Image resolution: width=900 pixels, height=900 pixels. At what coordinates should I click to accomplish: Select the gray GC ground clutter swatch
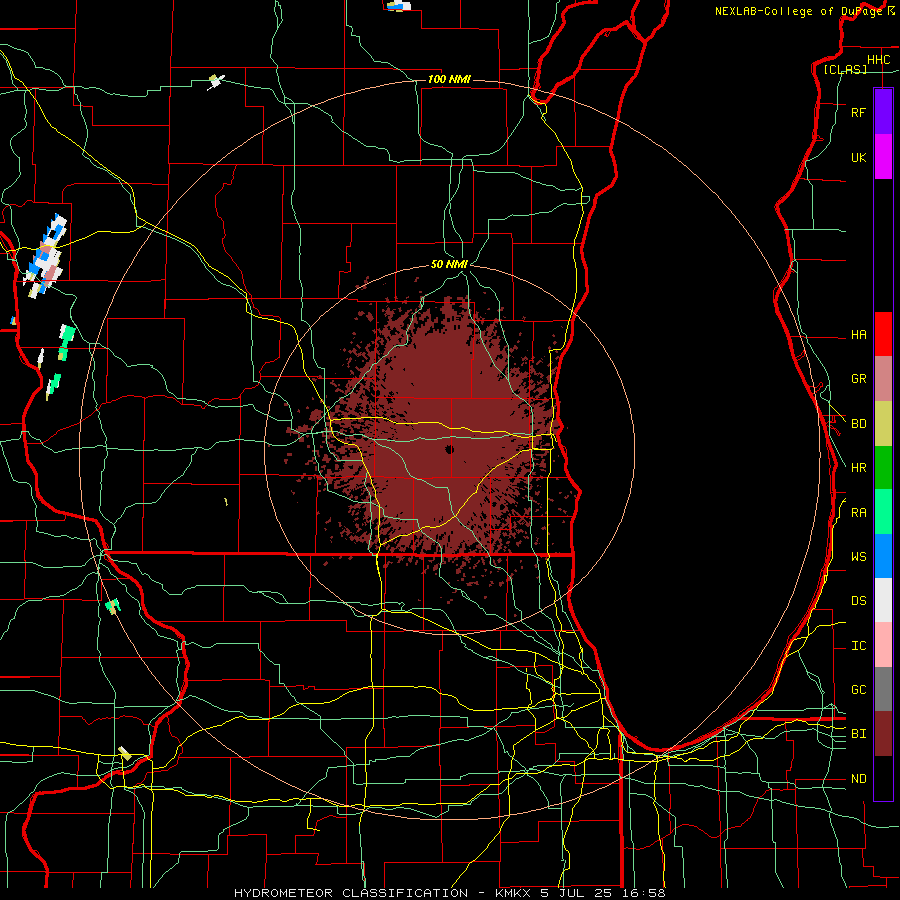point(883,689)
